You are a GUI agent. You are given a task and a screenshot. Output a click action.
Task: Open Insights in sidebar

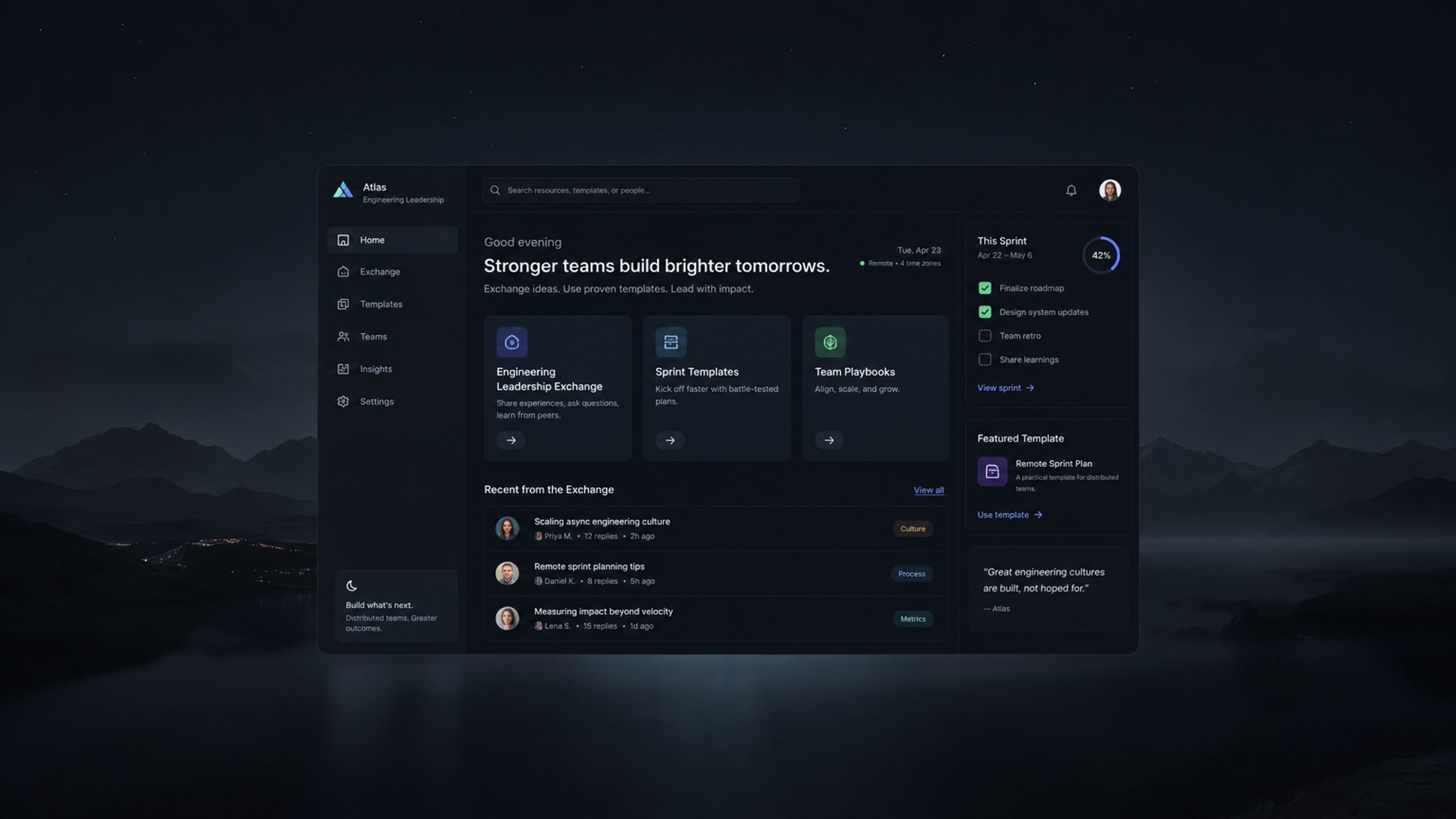392,369
